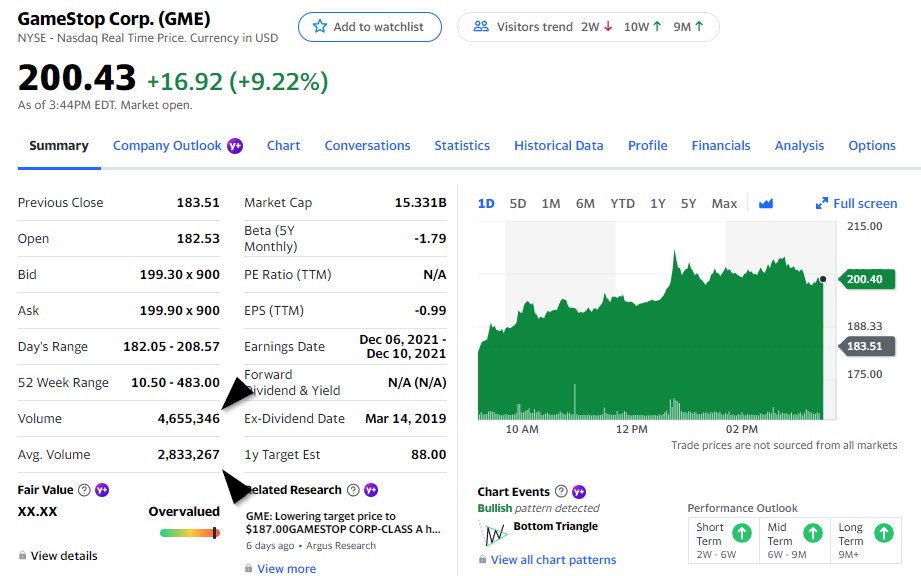The height and width of the screenshot is (576, 921).
Task: Open the GME Lowering target price article
Action: pos(343,523)
